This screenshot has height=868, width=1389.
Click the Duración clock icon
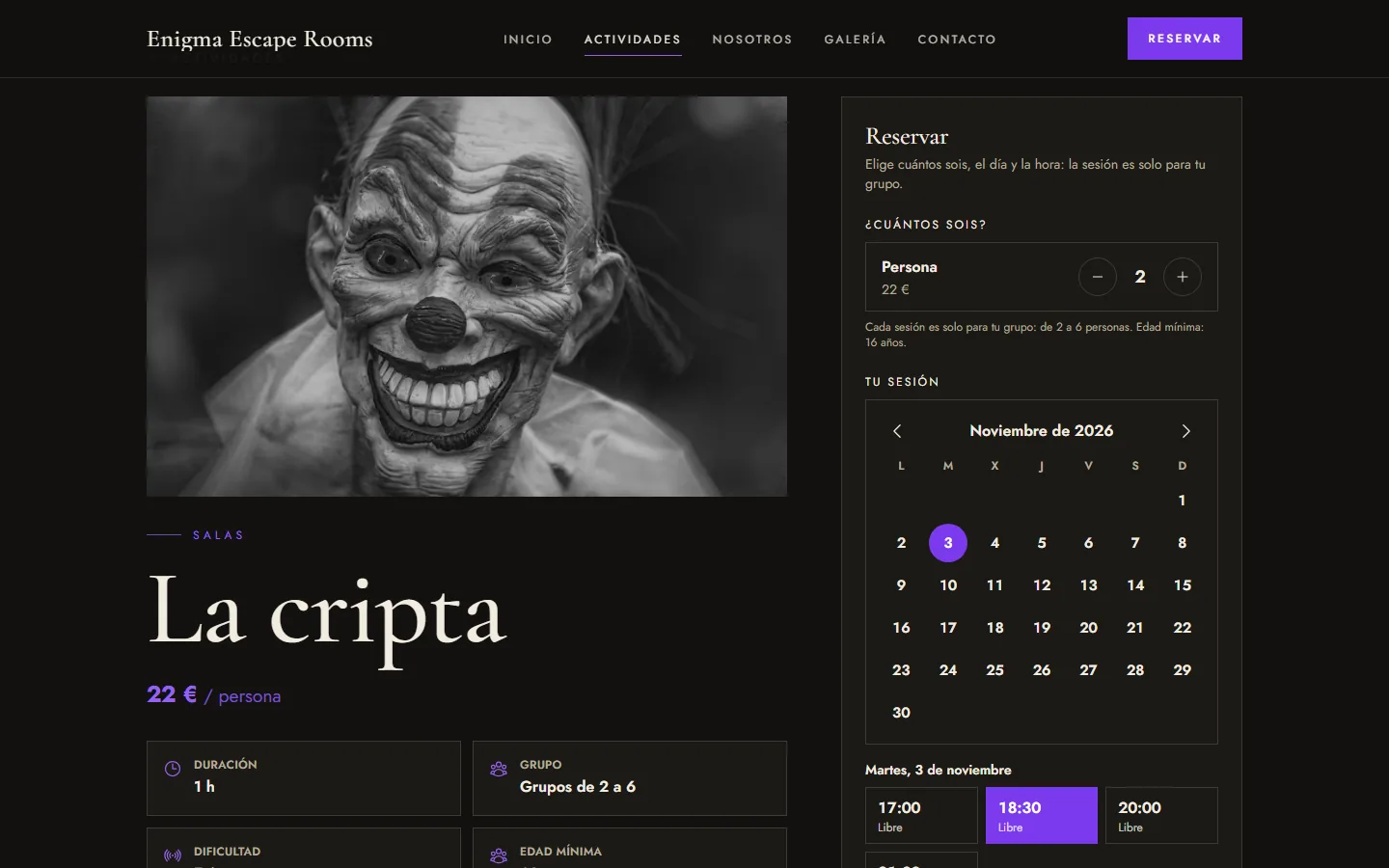(173, 769)
